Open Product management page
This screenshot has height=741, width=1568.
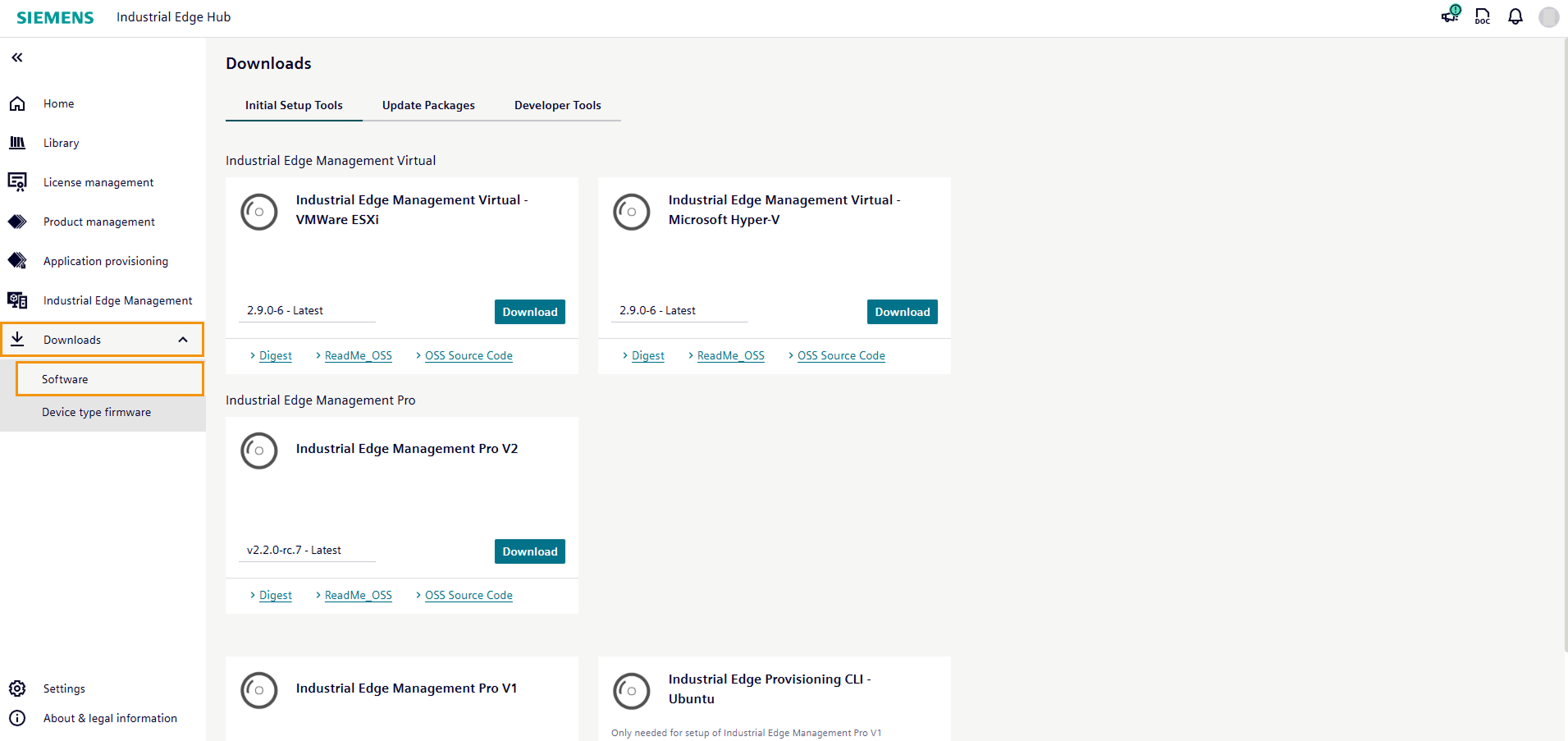pyautogui.click(x=99, y=222)
